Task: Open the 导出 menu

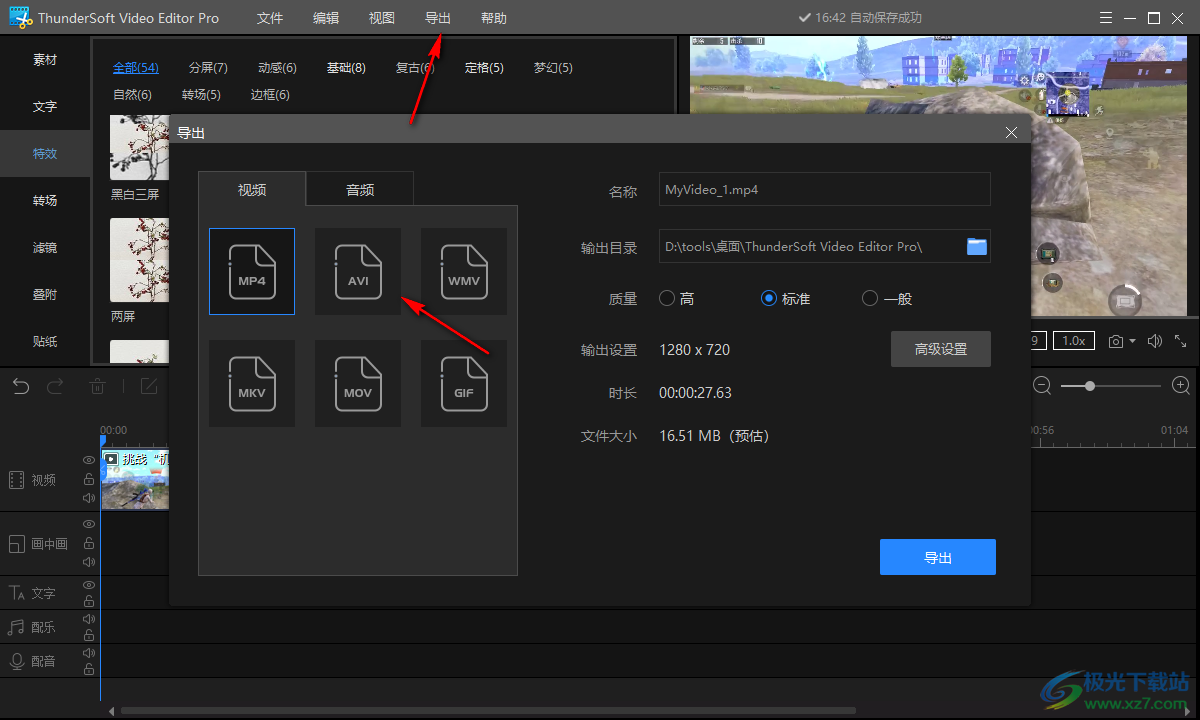Action: coord(438,18)
